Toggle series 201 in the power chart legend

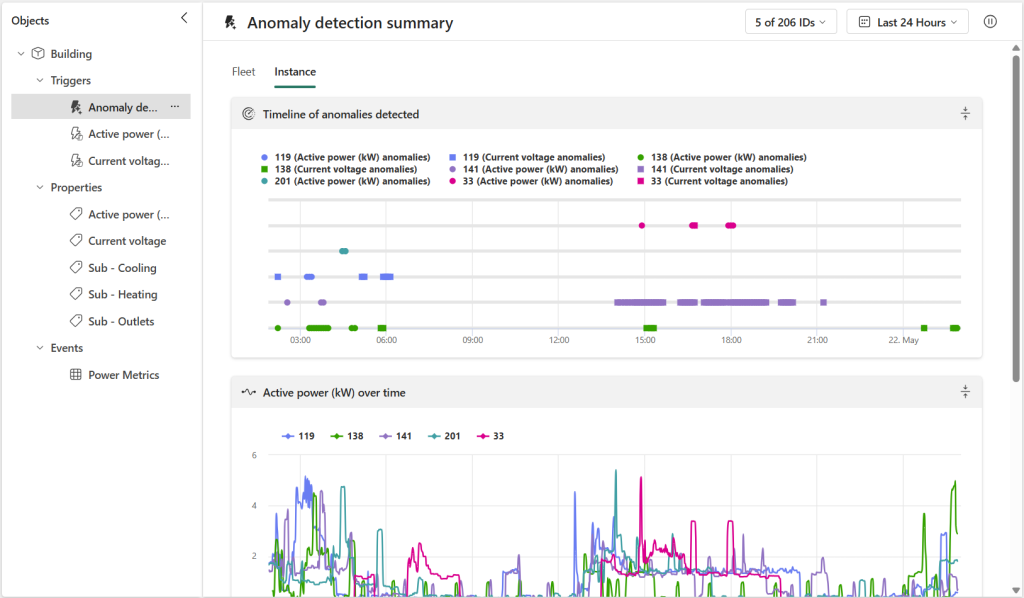444,436
